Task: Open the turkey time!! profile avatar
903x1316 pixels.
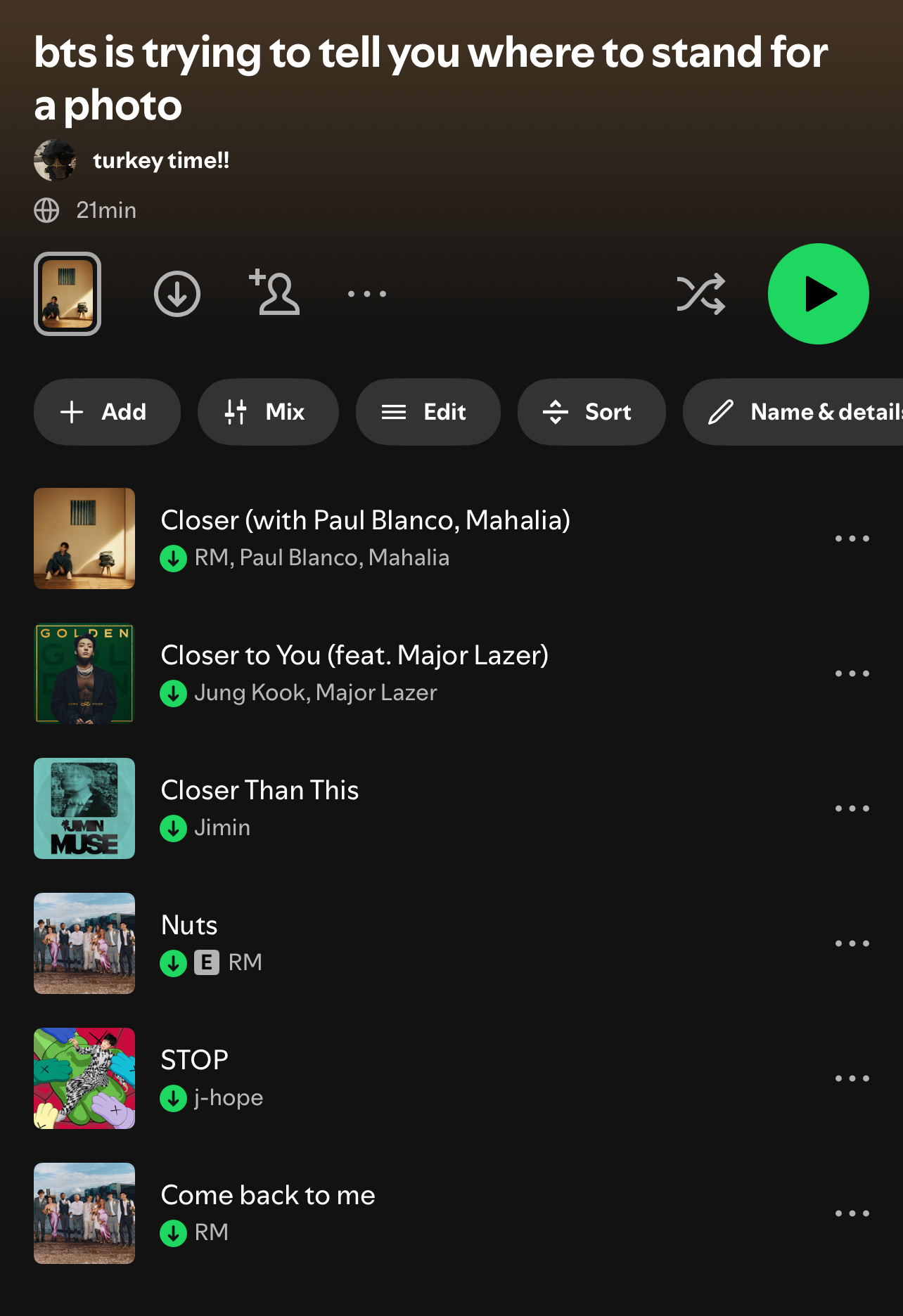Action: pos(55,160)
